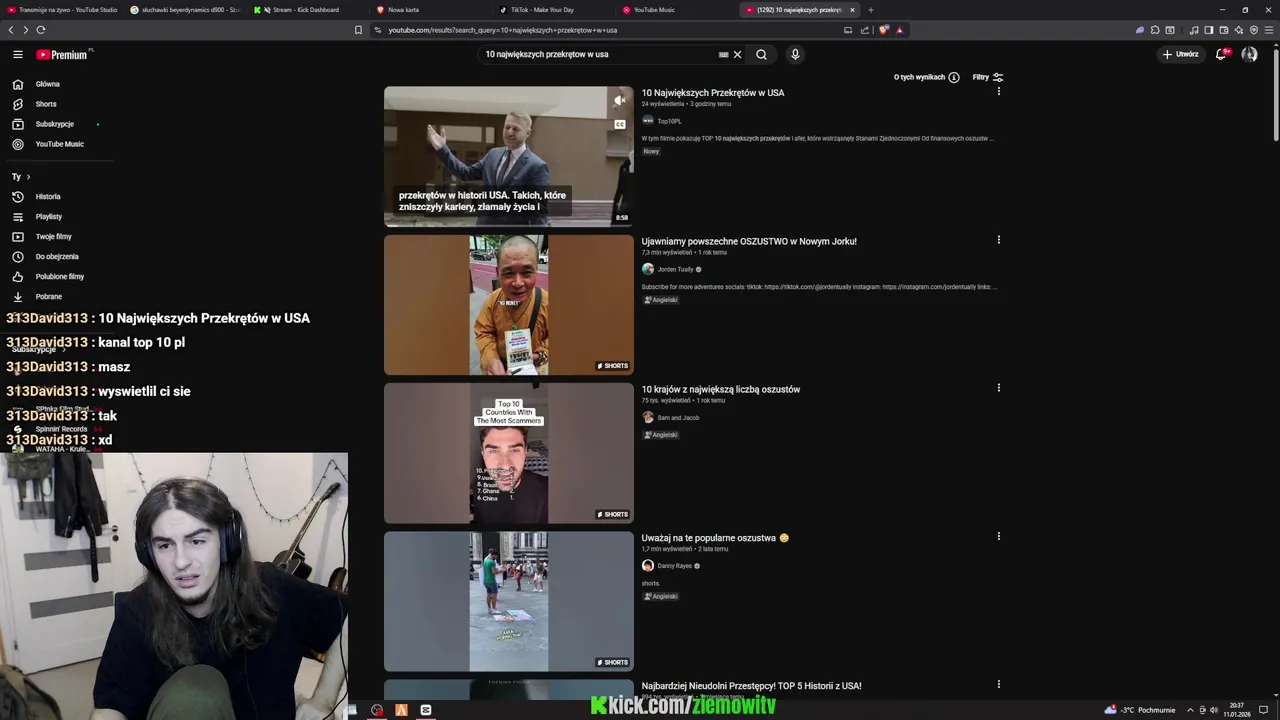Open Twoje filmy in sidebar
This screenshot has height=720, width=1280.
(x=56, y=237)
